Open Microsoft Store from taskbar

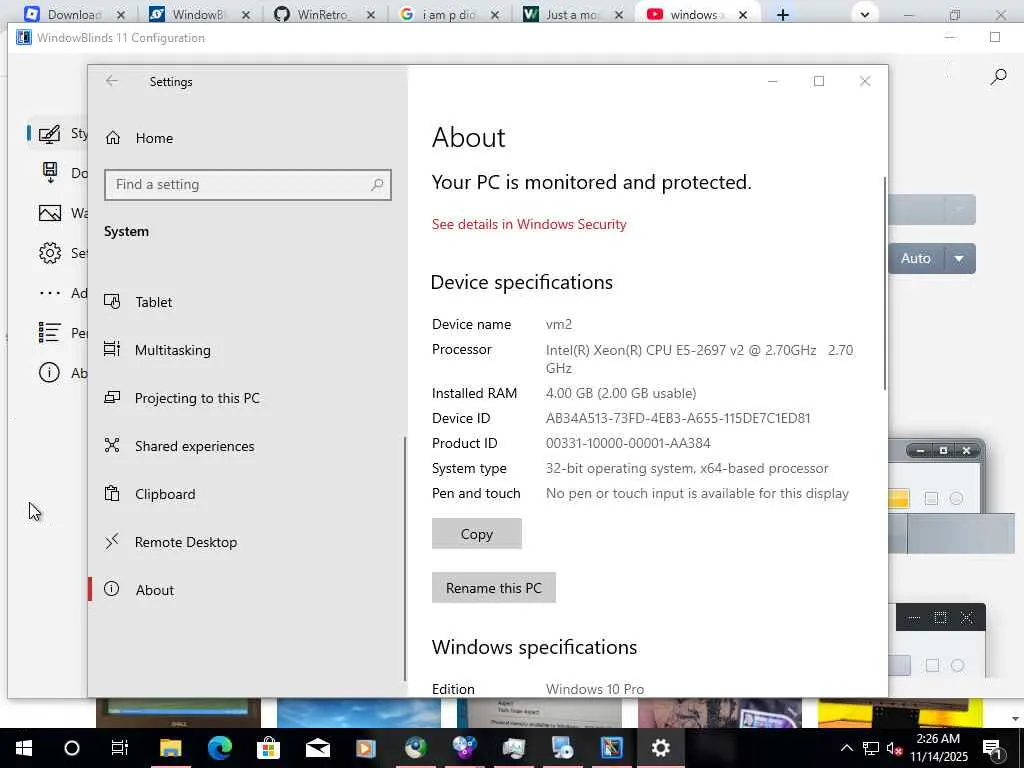coord(268,748)
